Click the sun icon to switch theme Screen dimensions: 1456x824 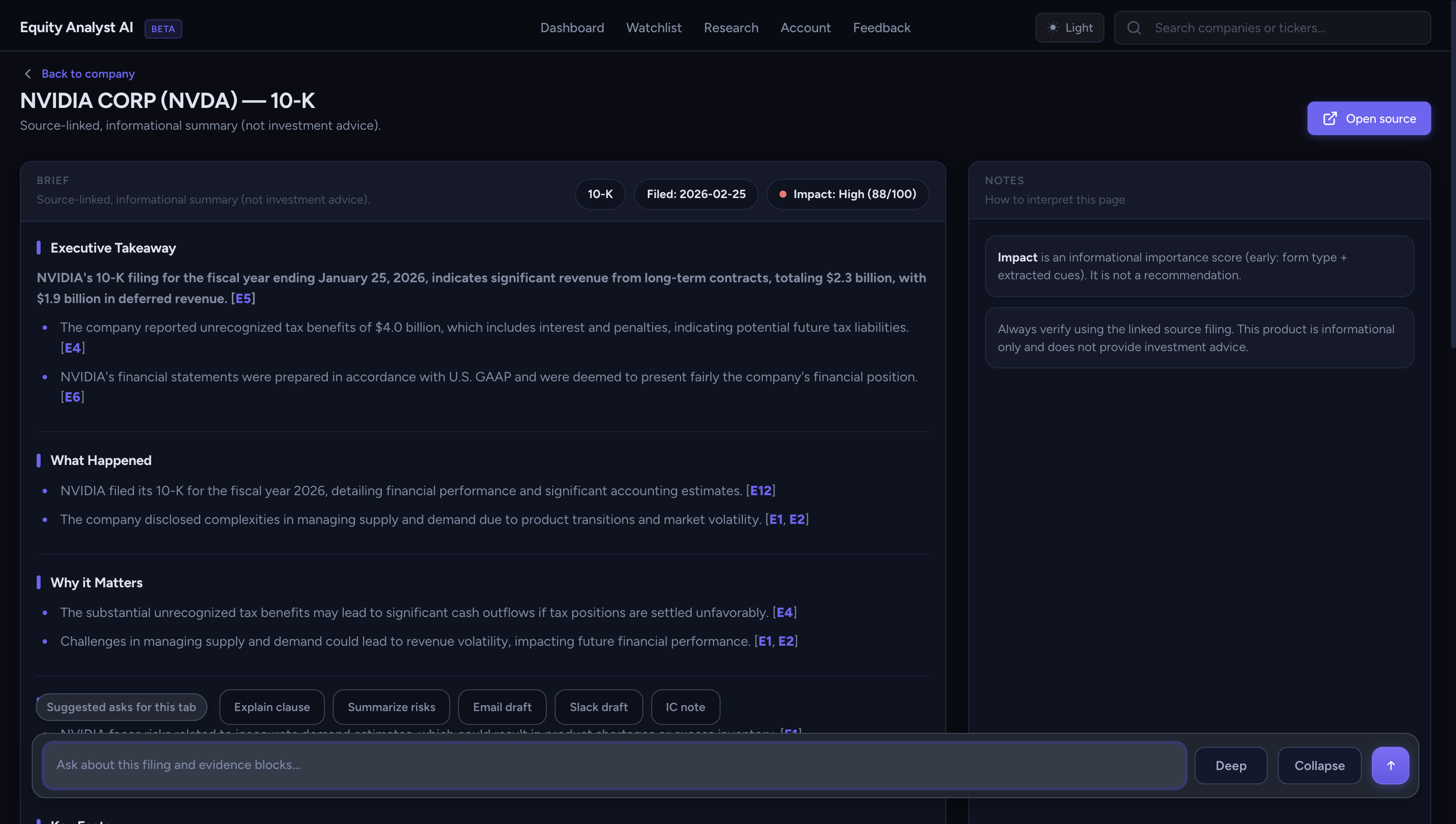(1052, 27)
